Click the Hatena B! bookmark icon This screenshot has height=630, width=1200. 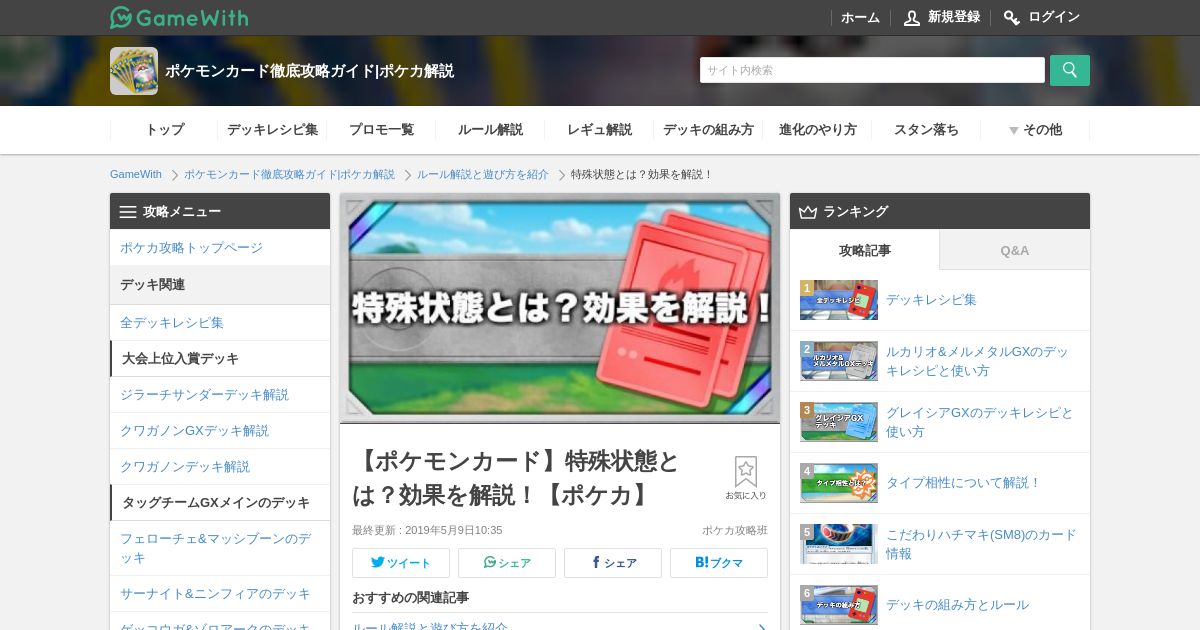click(702, 562)
